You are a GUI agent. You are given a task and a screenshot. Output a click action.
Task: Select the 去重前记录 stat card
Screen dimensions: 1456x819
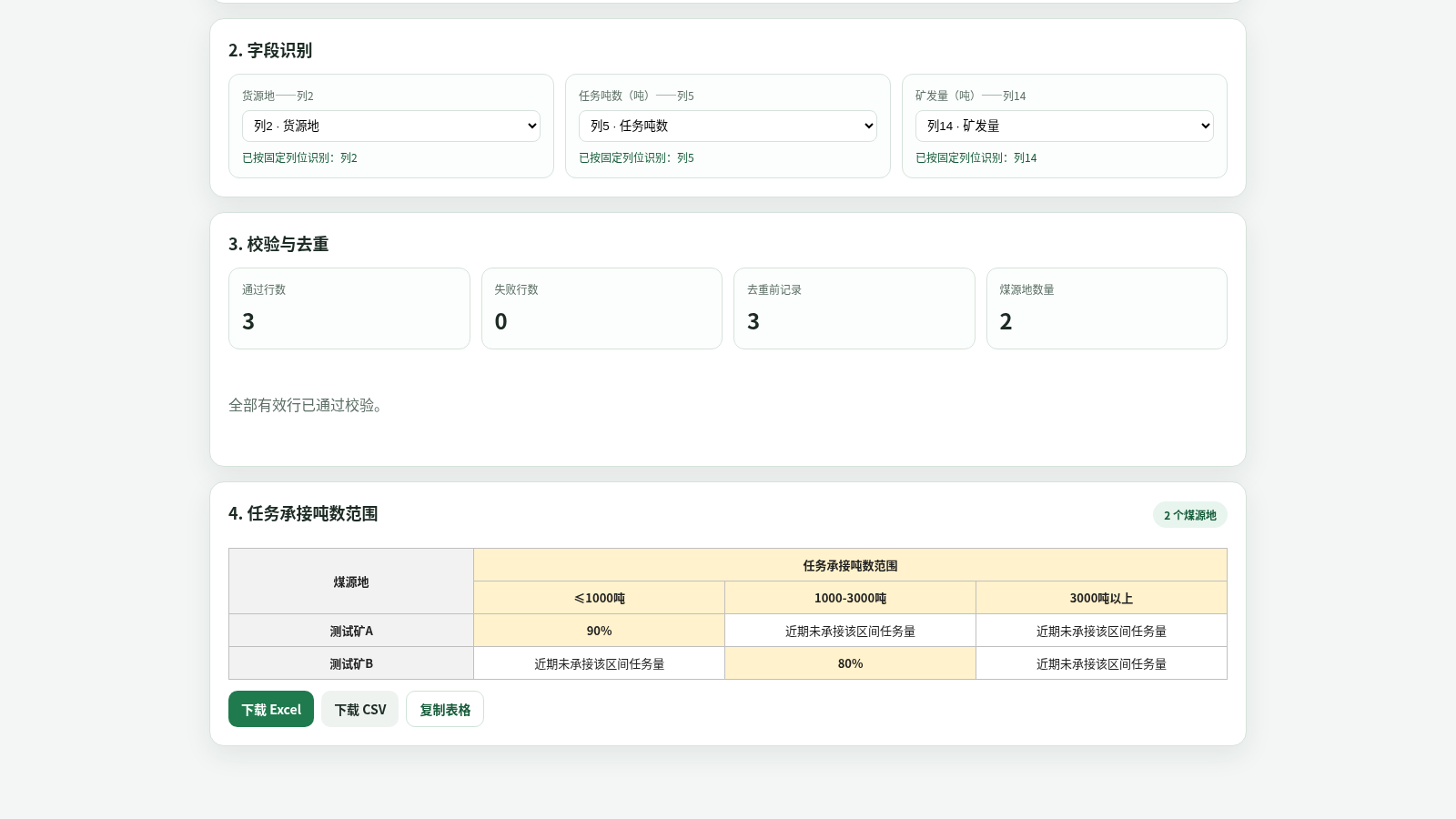[854, 308]
